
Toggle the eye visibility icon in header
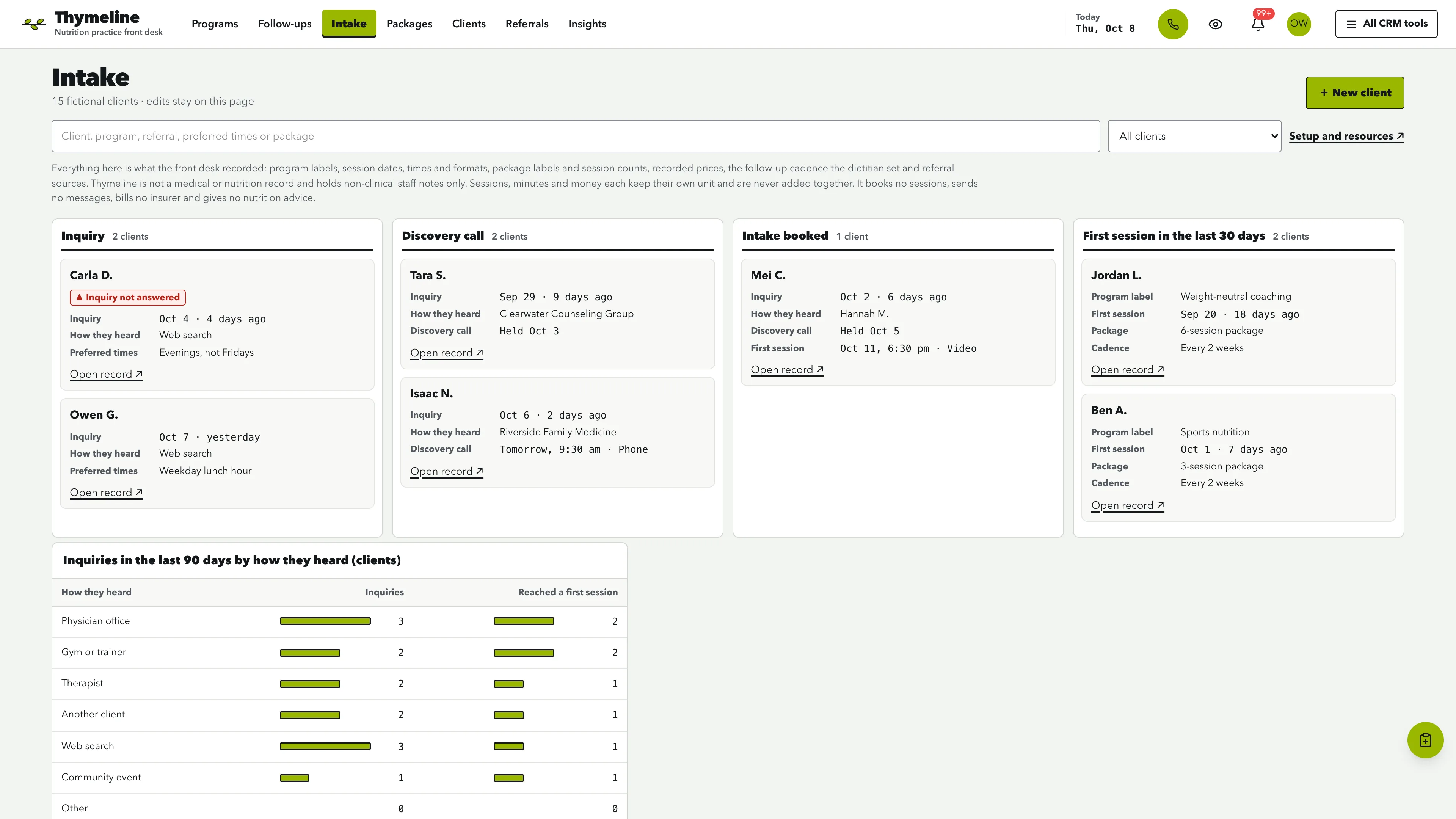coord(1215,24)
